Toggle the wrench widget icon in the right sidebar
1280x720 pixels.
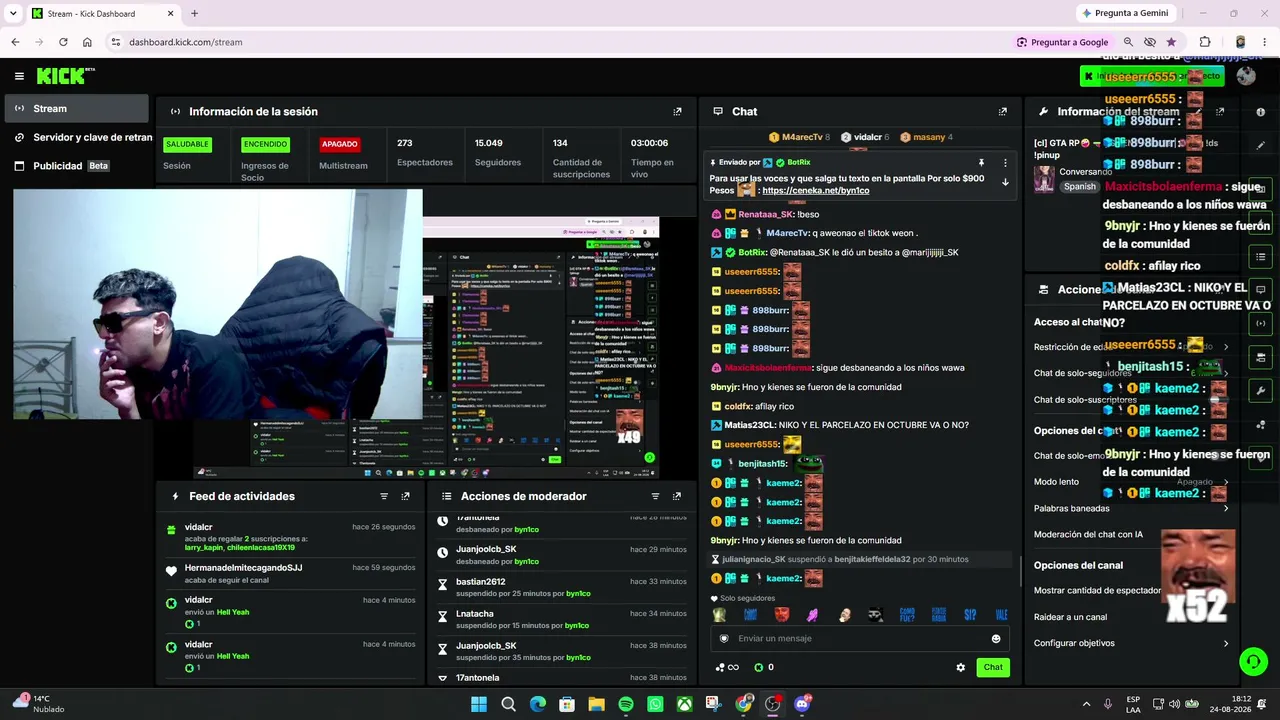point(1261,391)
